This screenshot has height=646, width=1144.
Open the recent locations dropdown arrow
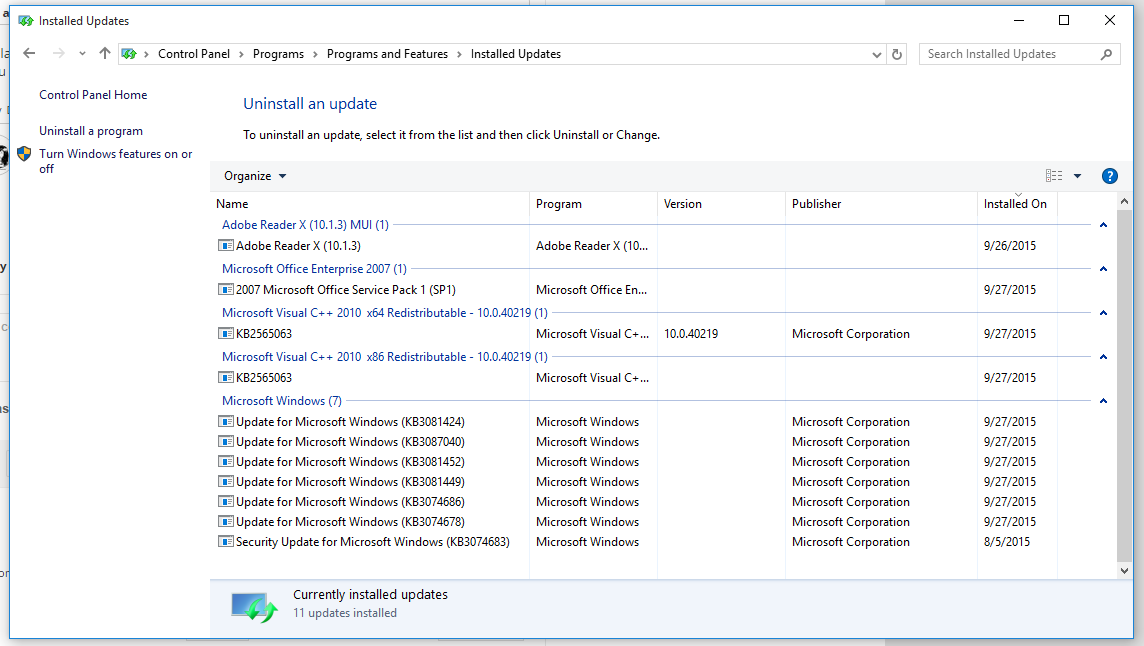82,54
